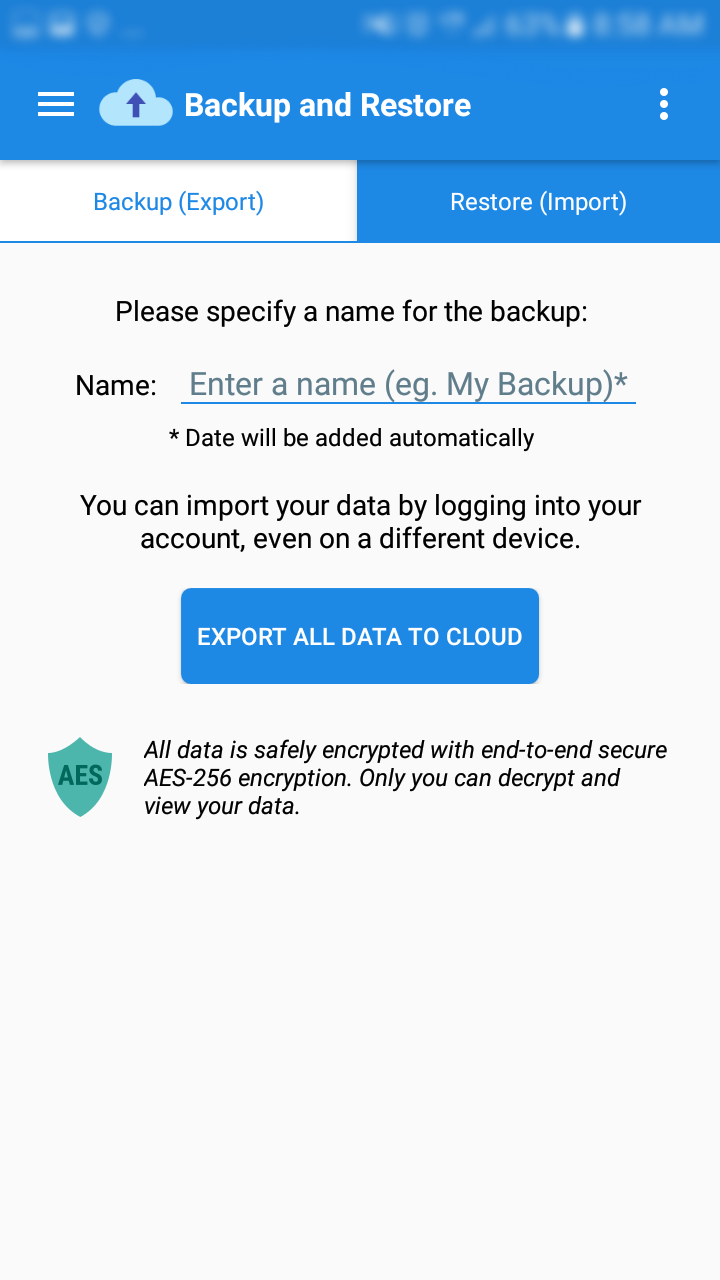
Task: Click the AES encryption shield badge
Action: click(80, 776)
